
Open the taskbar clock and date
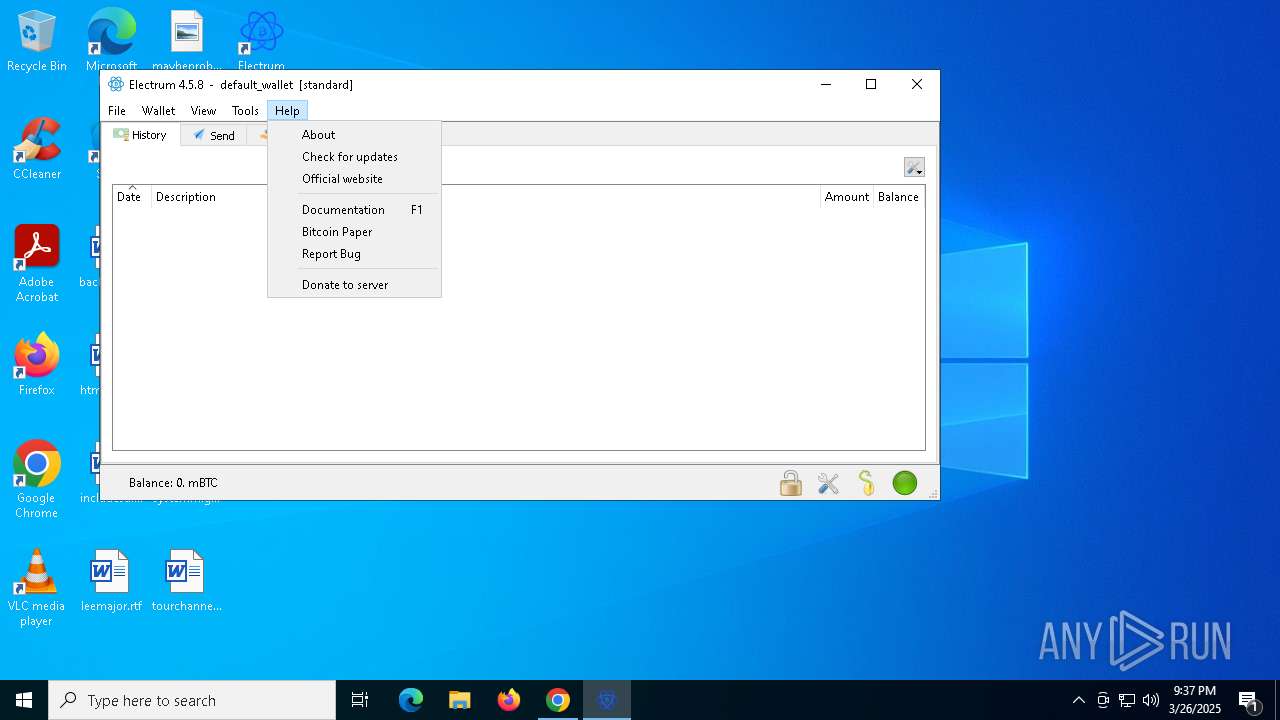tap(1195, 700)
